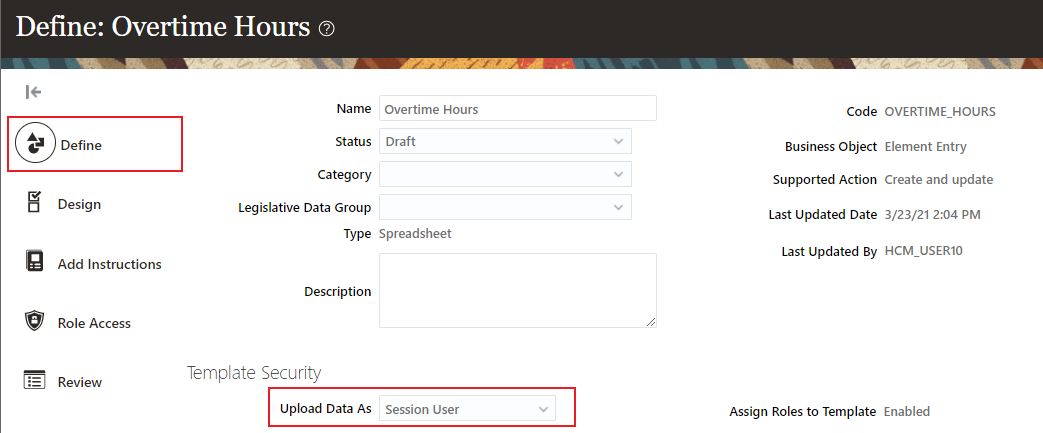1043x433 pixels.
Task: Open the Add Instructions tab
Action: (x=109, y=264)
